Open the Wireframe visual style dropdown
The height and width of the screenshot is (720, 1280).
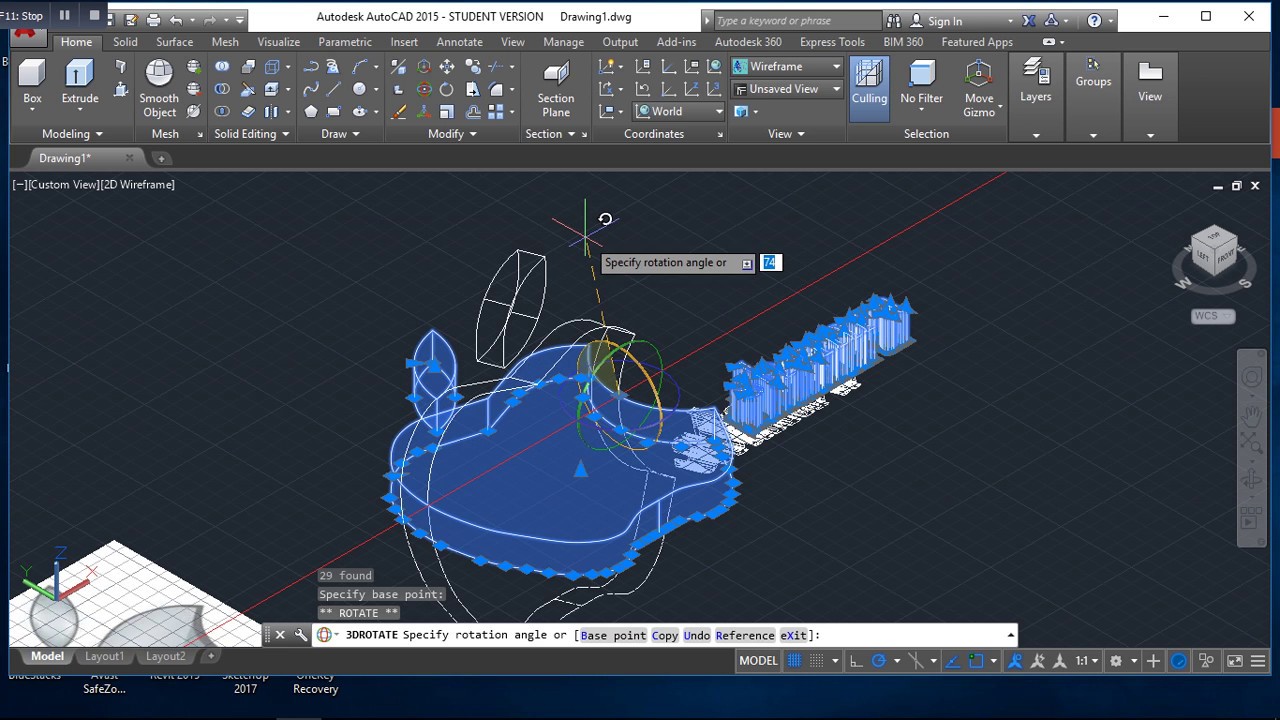788,67
